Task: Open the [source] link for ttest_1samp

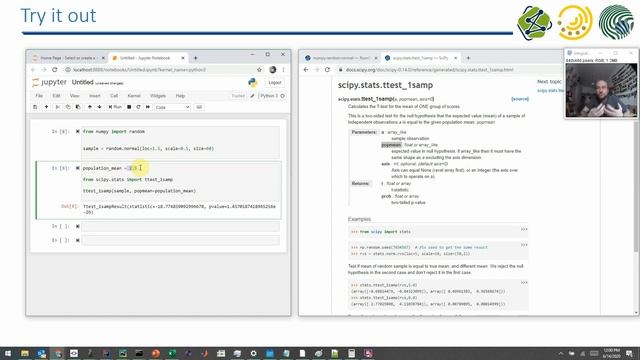Action: coord(520,99)
